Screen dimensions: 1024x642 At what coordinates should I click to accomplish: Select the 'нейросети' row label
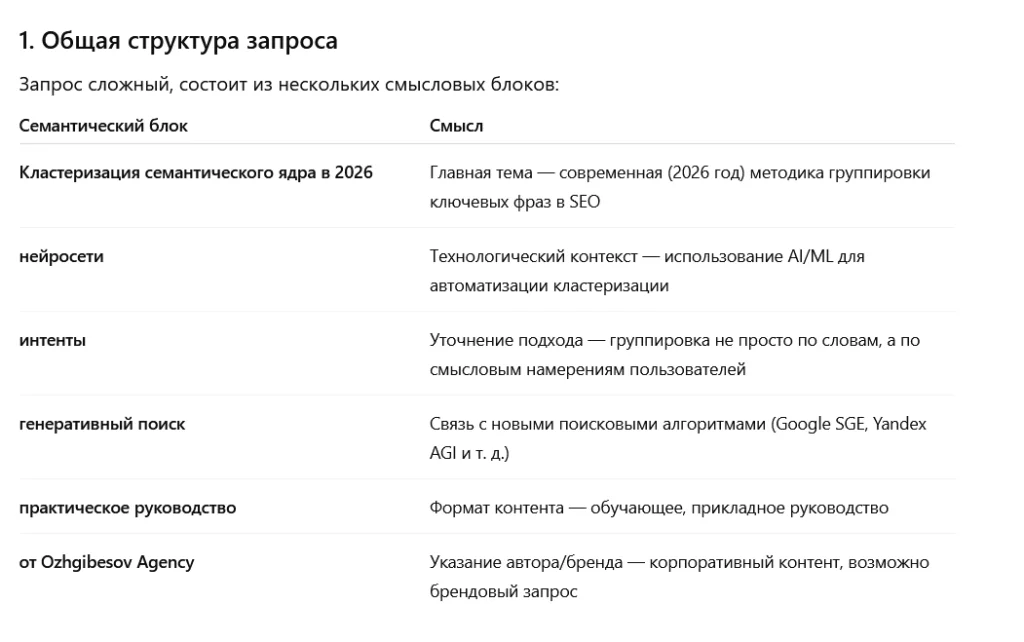(61, 257)
